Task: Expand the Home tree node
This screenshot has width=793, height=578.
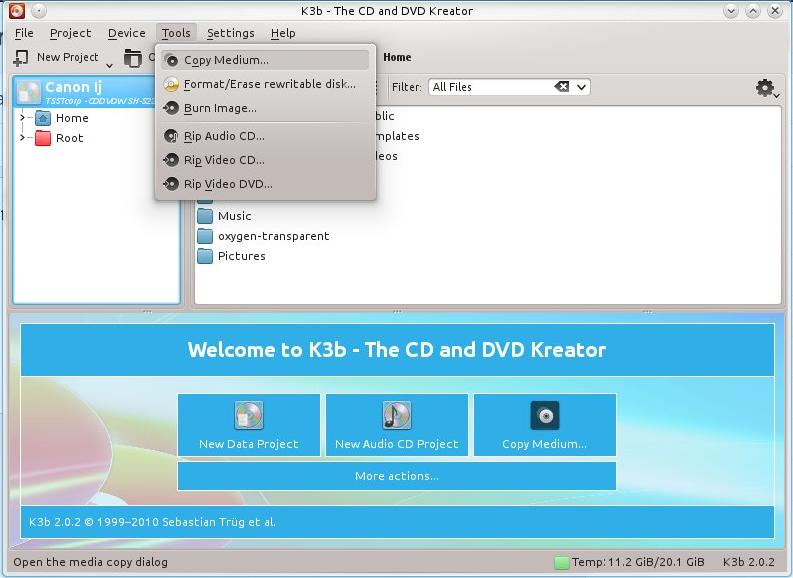Action: (x=22, y=118)
